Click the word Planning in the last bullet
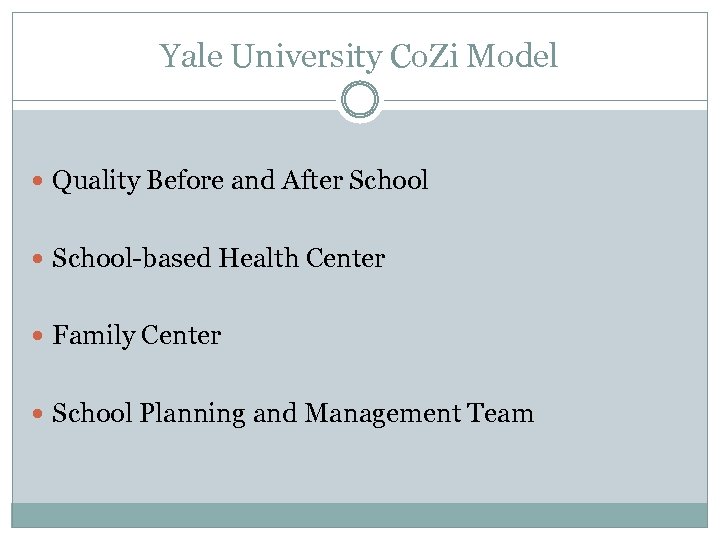 click(192, 414)
